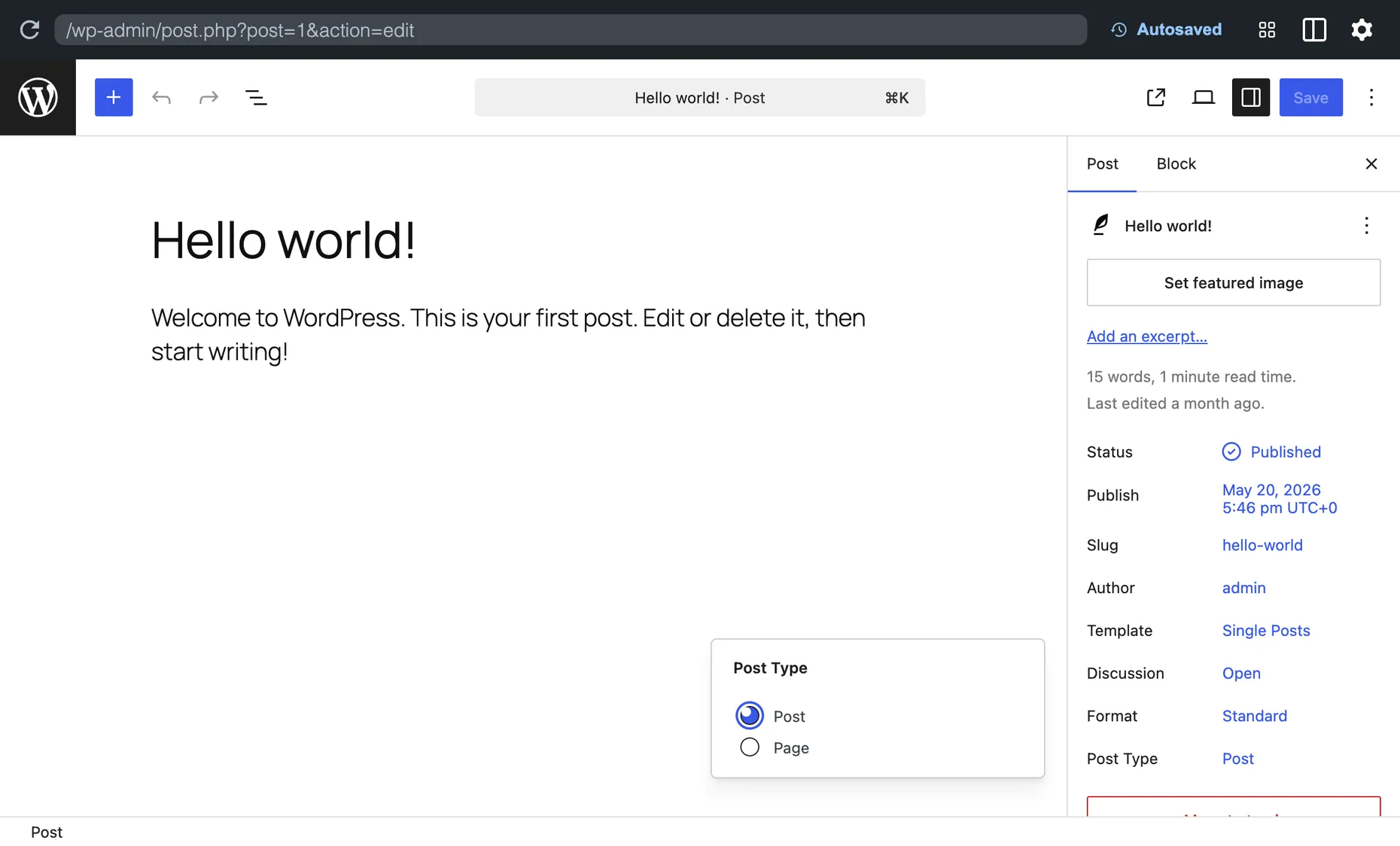The height and width of the screenshot is (846, 1400).
Task: Click the browser reload icon
Action: (29, 29)
